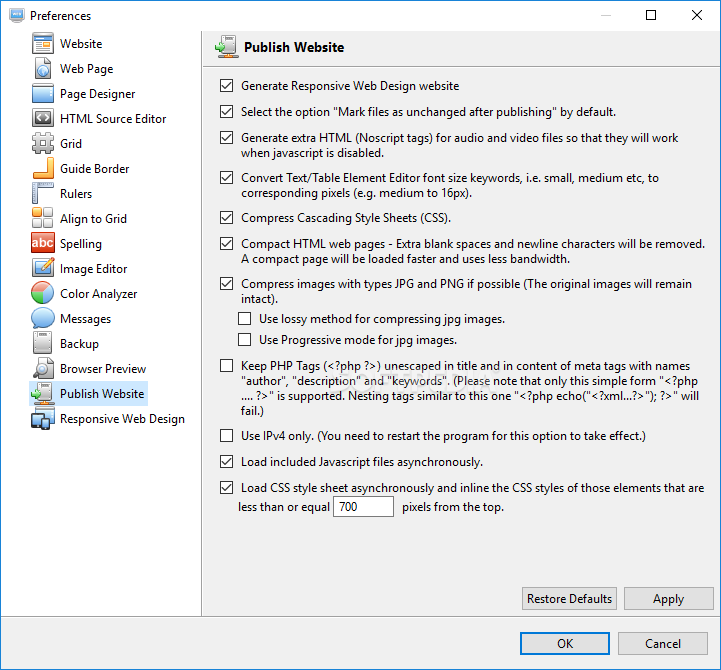Screen dimensions: 721x670
Task: Toggle Load included Javascript files asynchronously
Action: pos(226,462)
